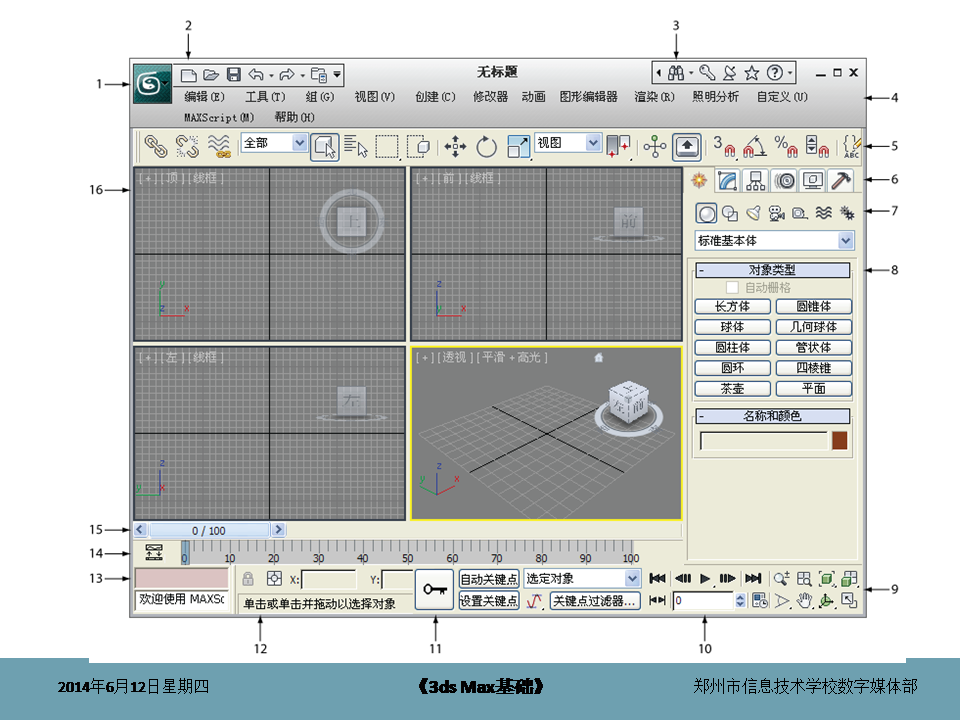Click the object color swatch
Screen dimensions: 960x720
pos(840,440)
